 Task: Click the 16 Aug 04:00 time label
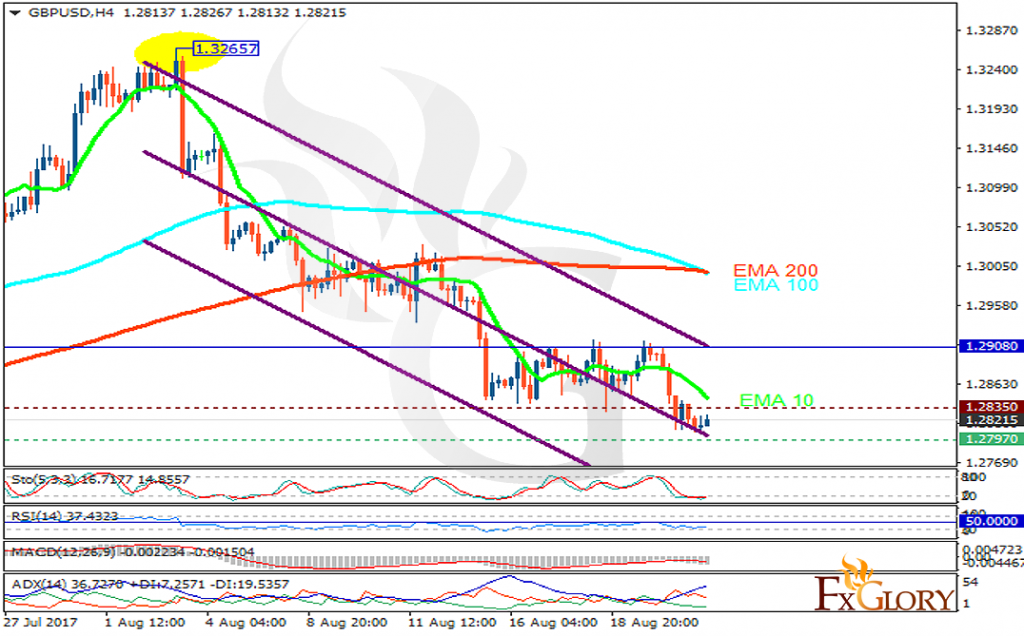tap(553, 622)
